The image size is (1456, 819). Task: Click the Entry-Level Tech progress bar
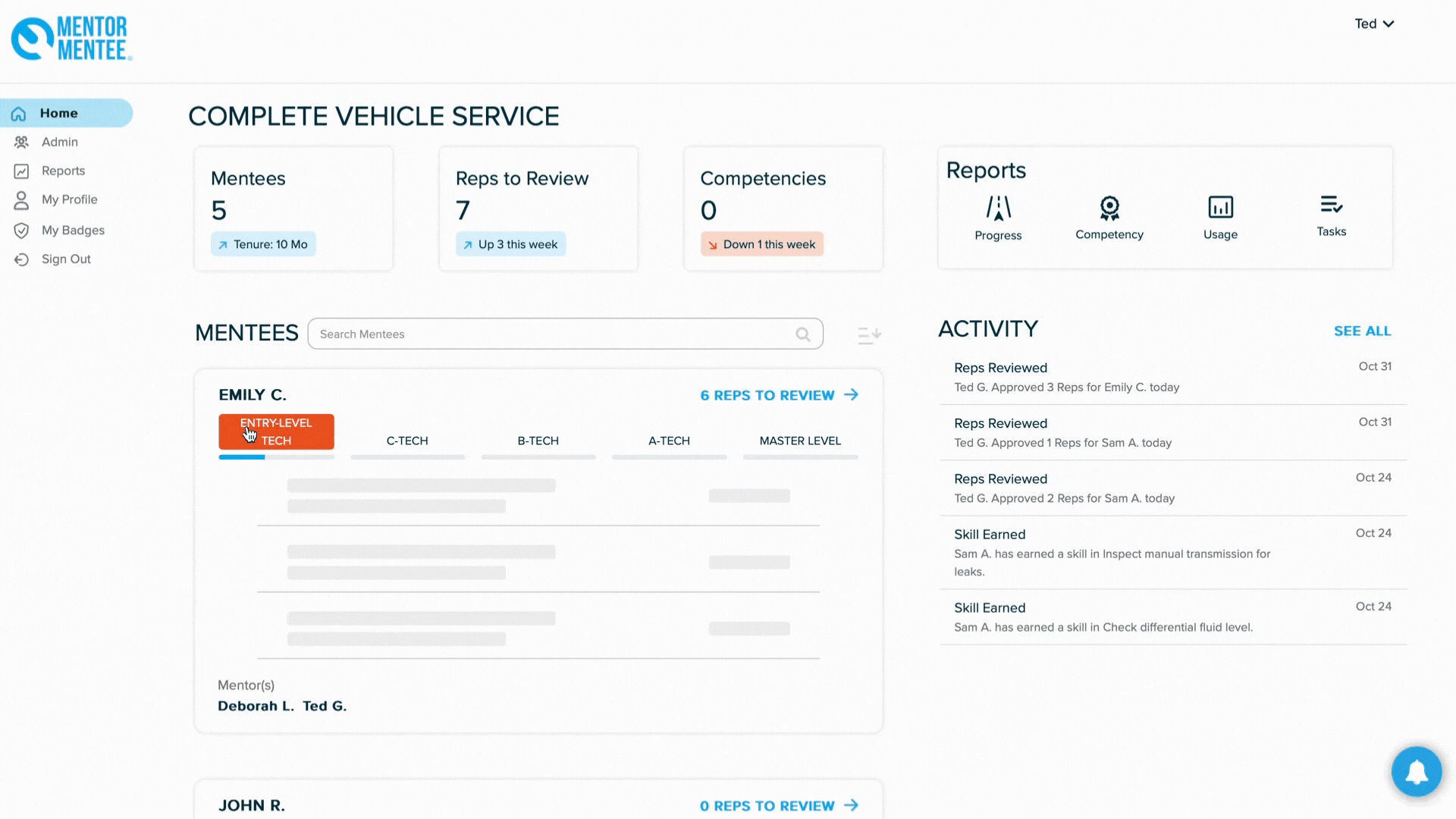coord(276,457)
